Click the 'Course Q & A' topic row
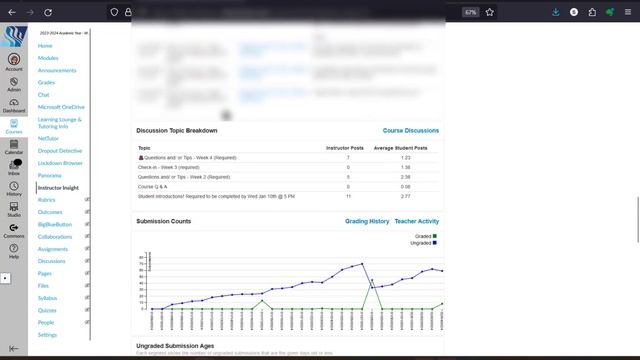640x360 pixels. (288, 187)
